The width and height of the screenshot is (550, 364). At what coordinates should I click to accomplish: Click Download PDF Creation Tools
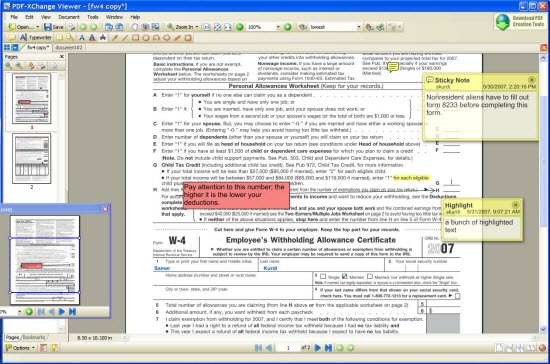tap(520, 21)
